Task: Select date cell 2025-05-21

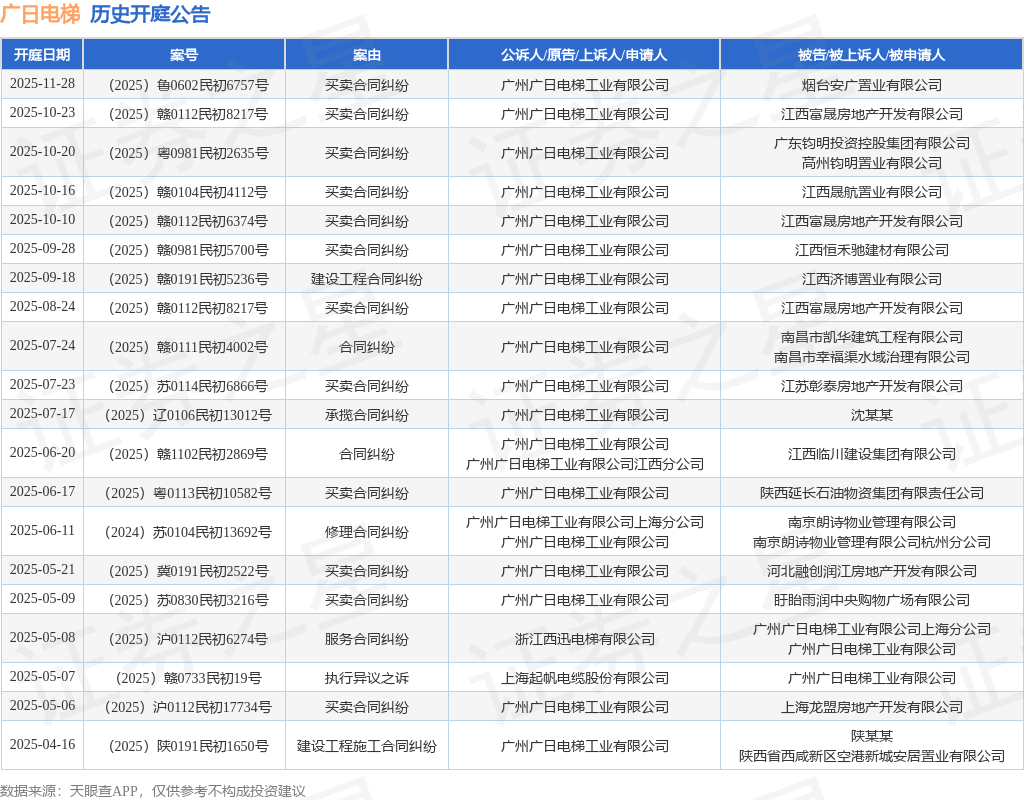Action: (42, 569)
